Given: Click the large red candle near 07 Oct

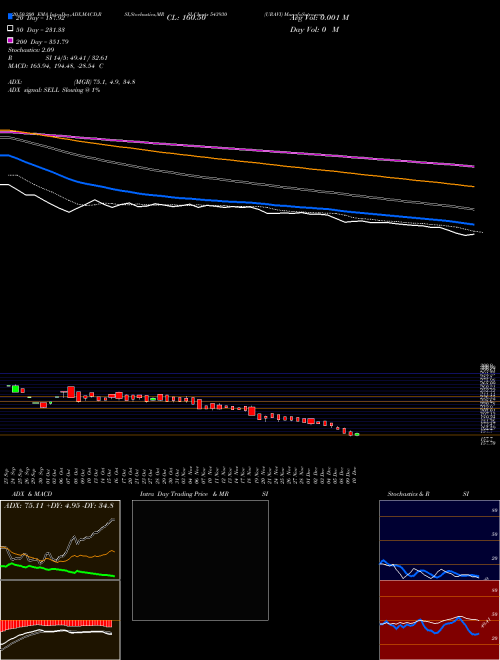Looking at the screenshot, I should 71,392.
